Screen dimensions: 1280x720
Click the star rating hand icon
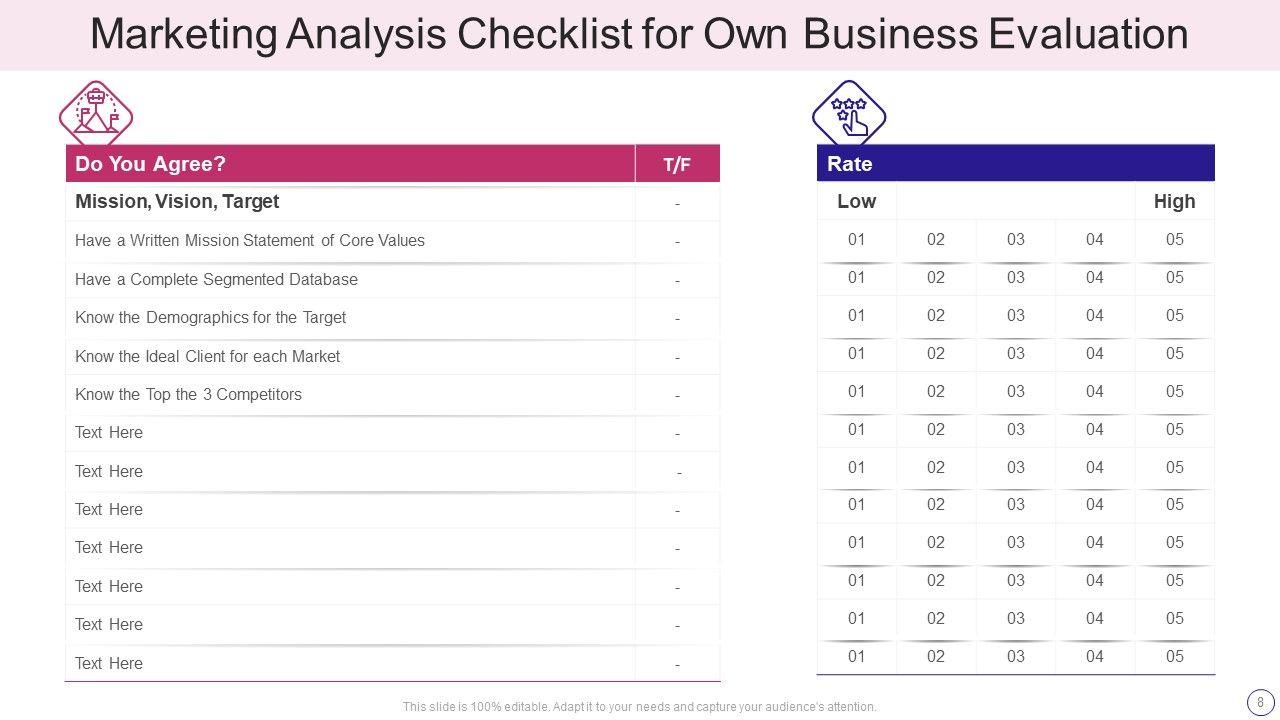tap(849, 112)
